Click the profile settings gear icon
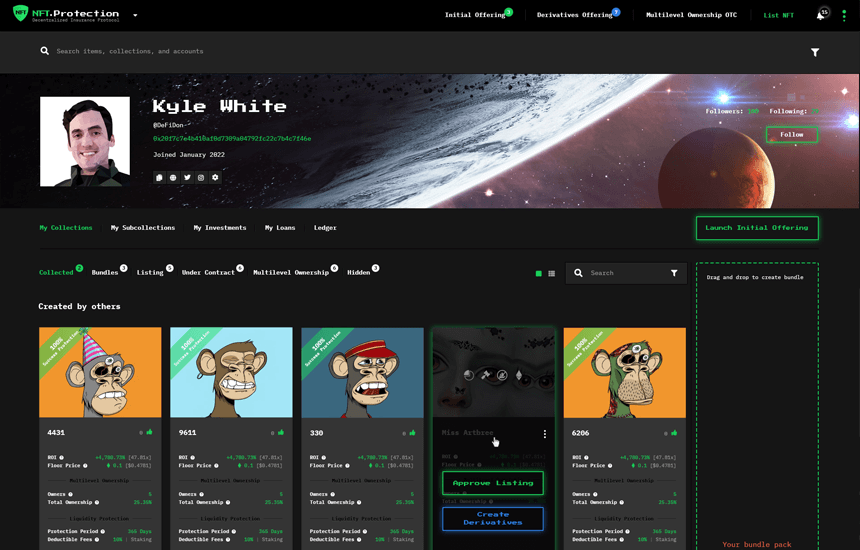 [x=215, y=178]
